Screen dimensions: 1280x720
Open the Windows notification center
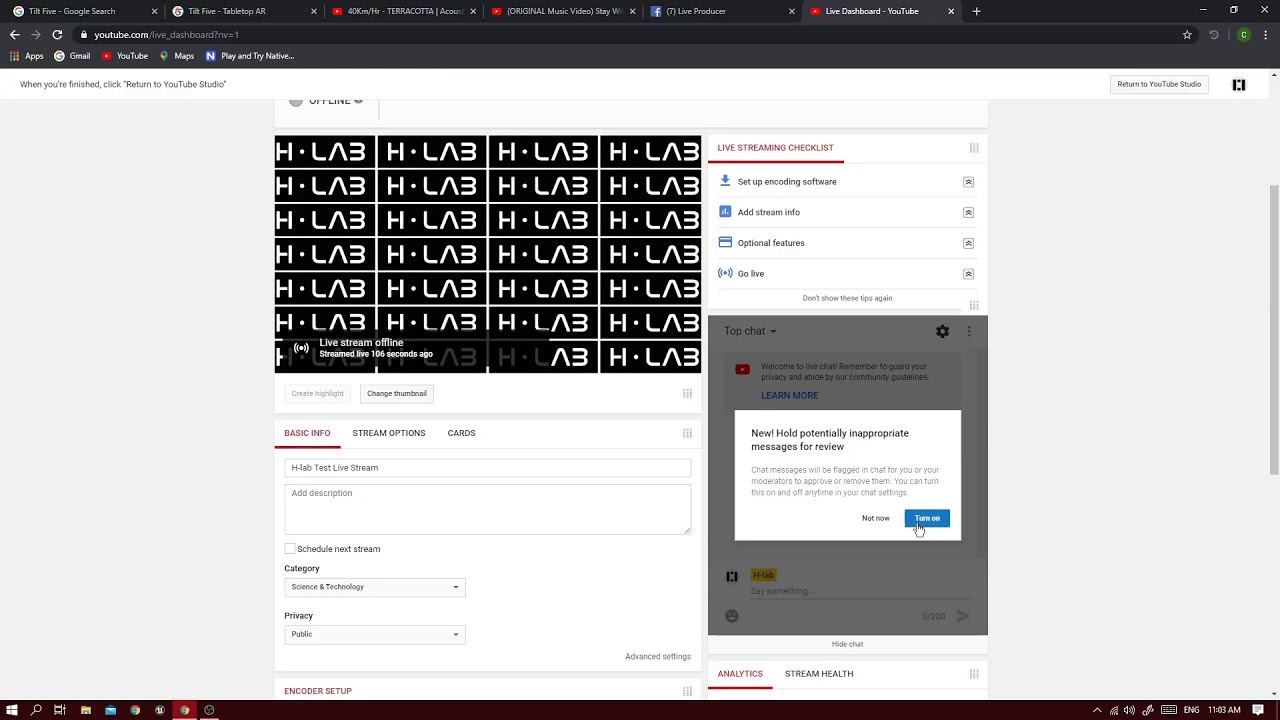(1258, 710)
